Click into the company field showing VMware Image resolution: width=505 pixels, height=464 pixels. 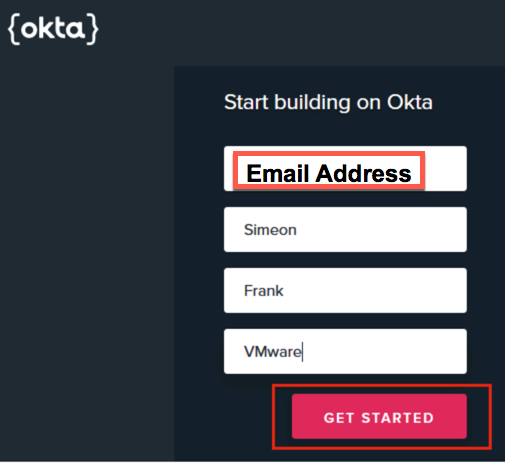coord(345,352)
